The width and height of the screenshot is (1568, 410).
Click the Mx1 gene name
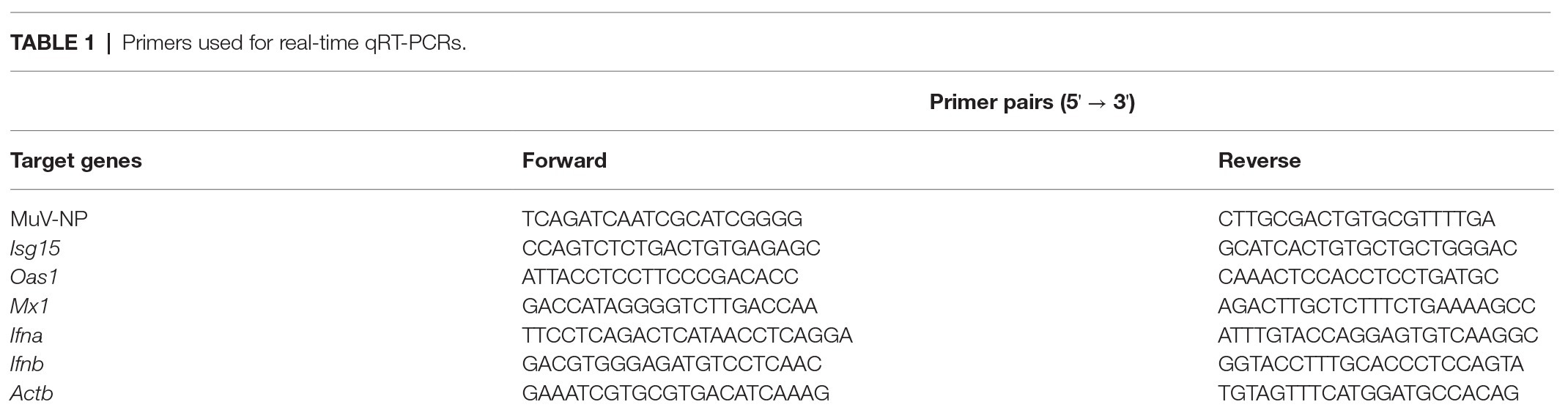30,306
